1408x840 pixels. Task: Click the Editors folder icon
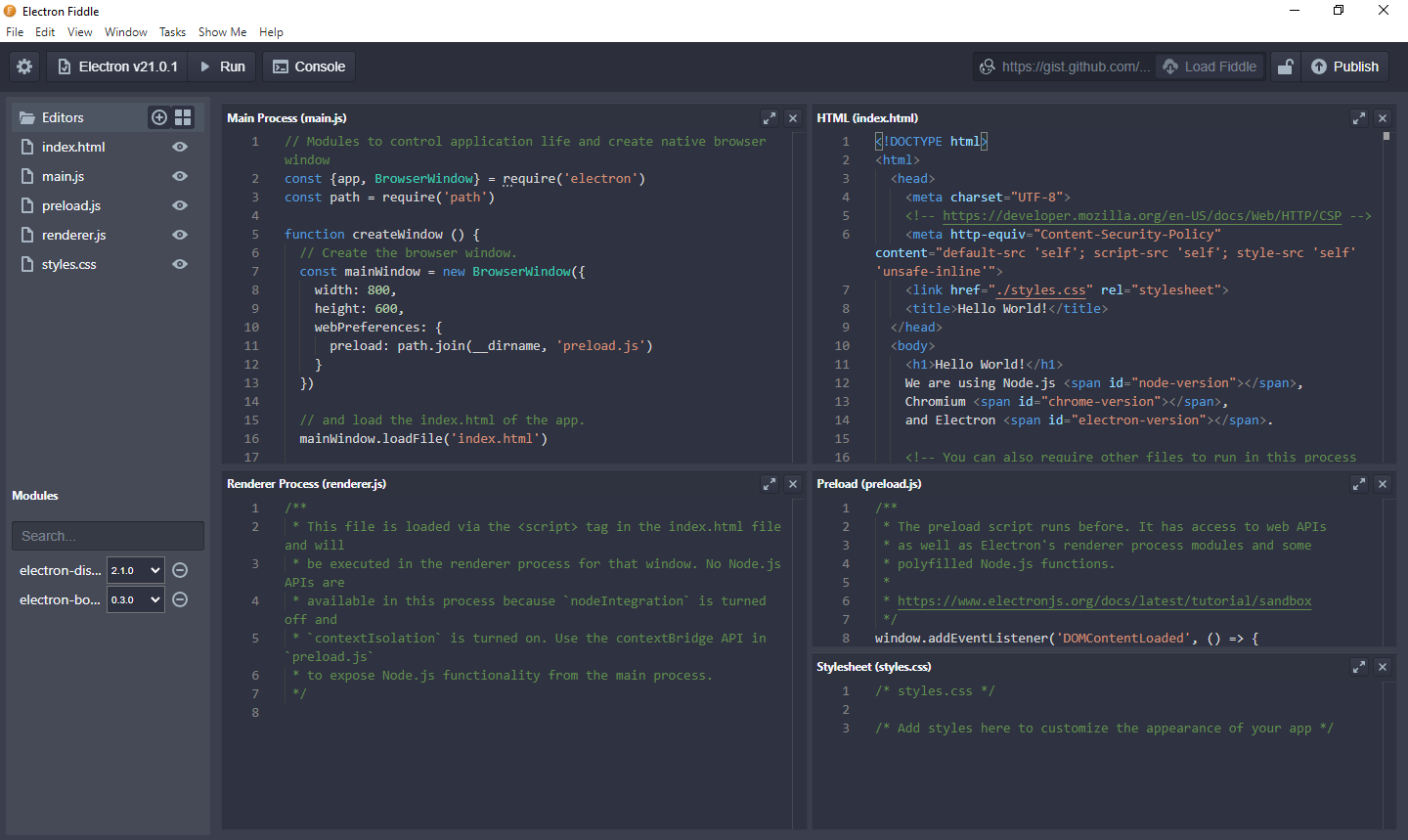pyautogui.click(x=27, y=117)
